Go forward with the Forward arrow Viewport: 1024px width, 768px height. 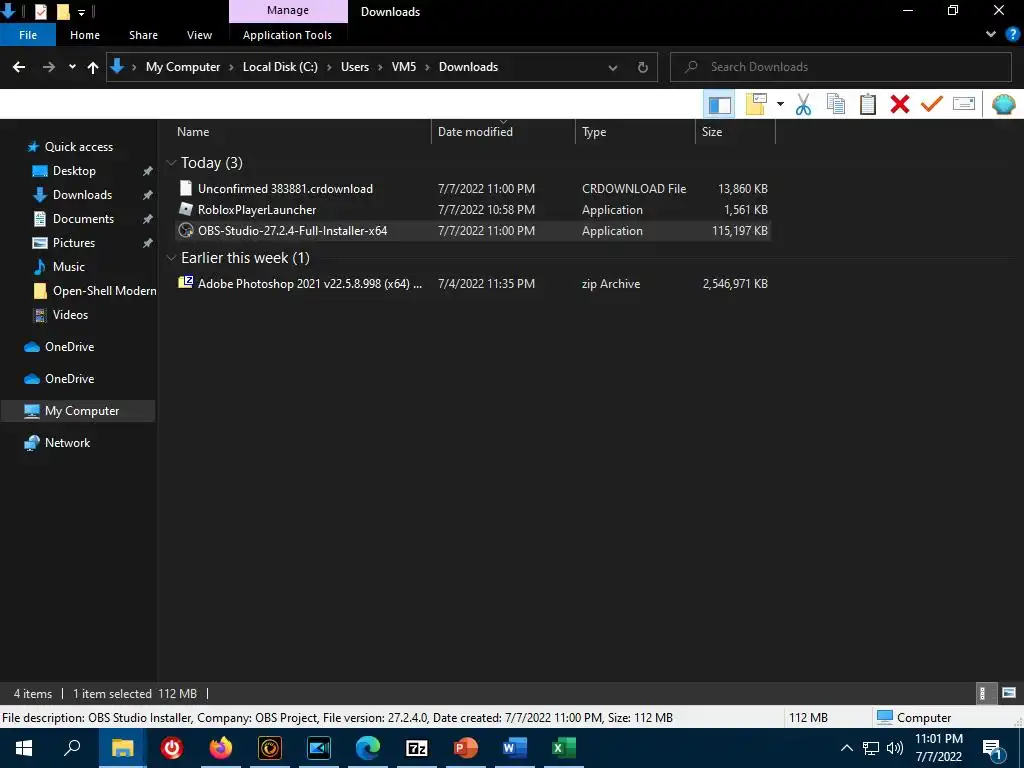click(x=48, y=67)
